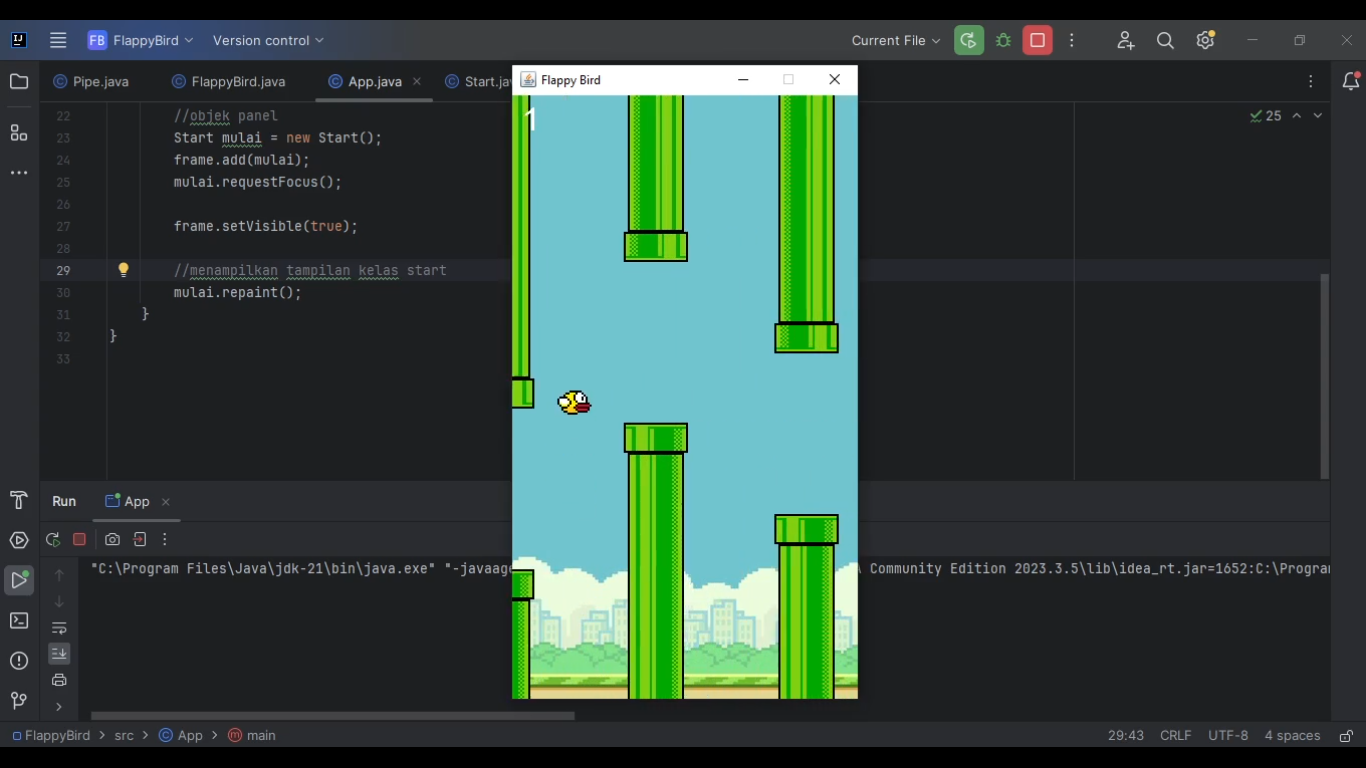
Task: Click FlappyBird breadcrumb in status bar
Action: click(51, 736)
